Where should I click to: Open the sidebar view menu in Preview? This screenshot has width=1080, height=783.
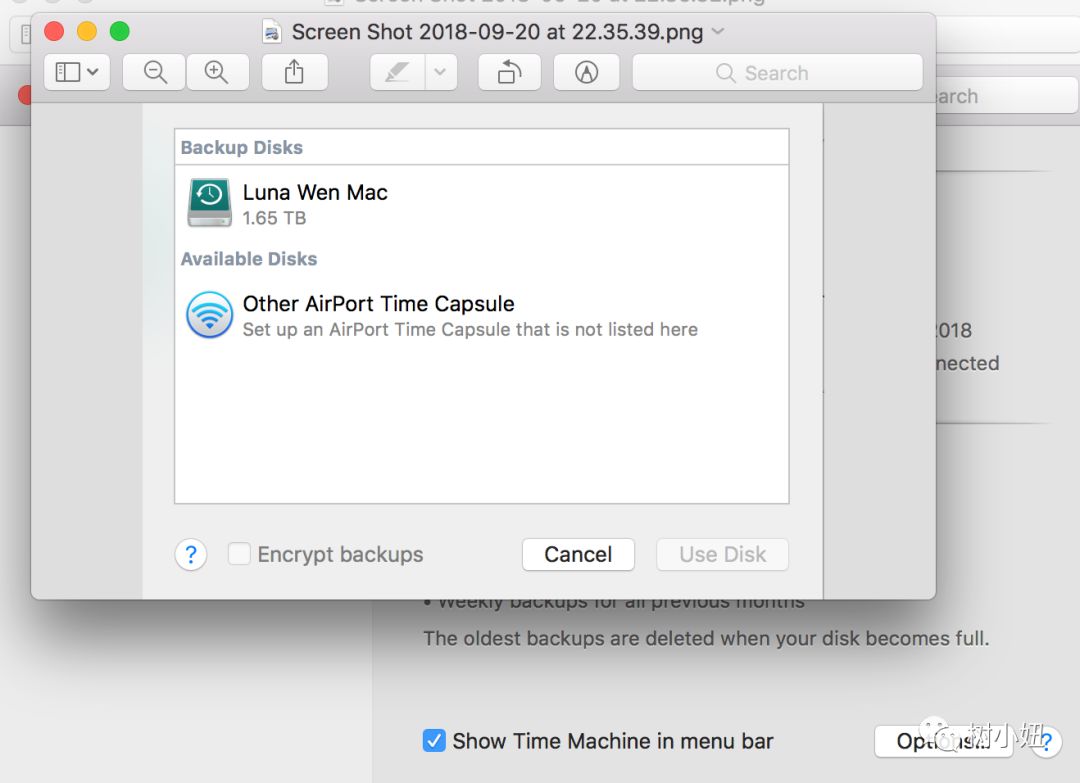(x=77, y=72)
